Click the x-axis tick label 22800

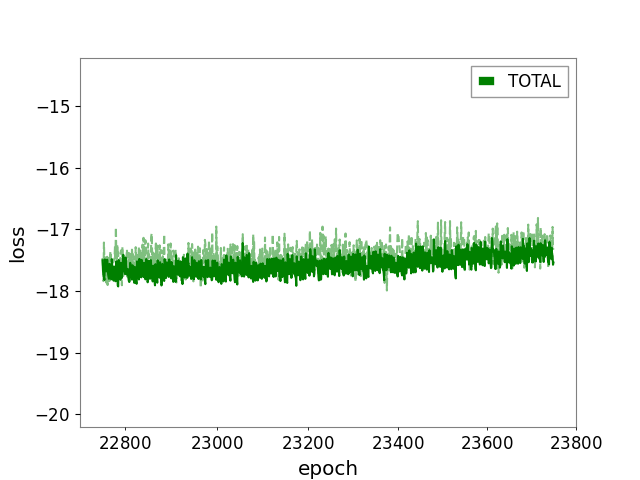click(125, 443)
